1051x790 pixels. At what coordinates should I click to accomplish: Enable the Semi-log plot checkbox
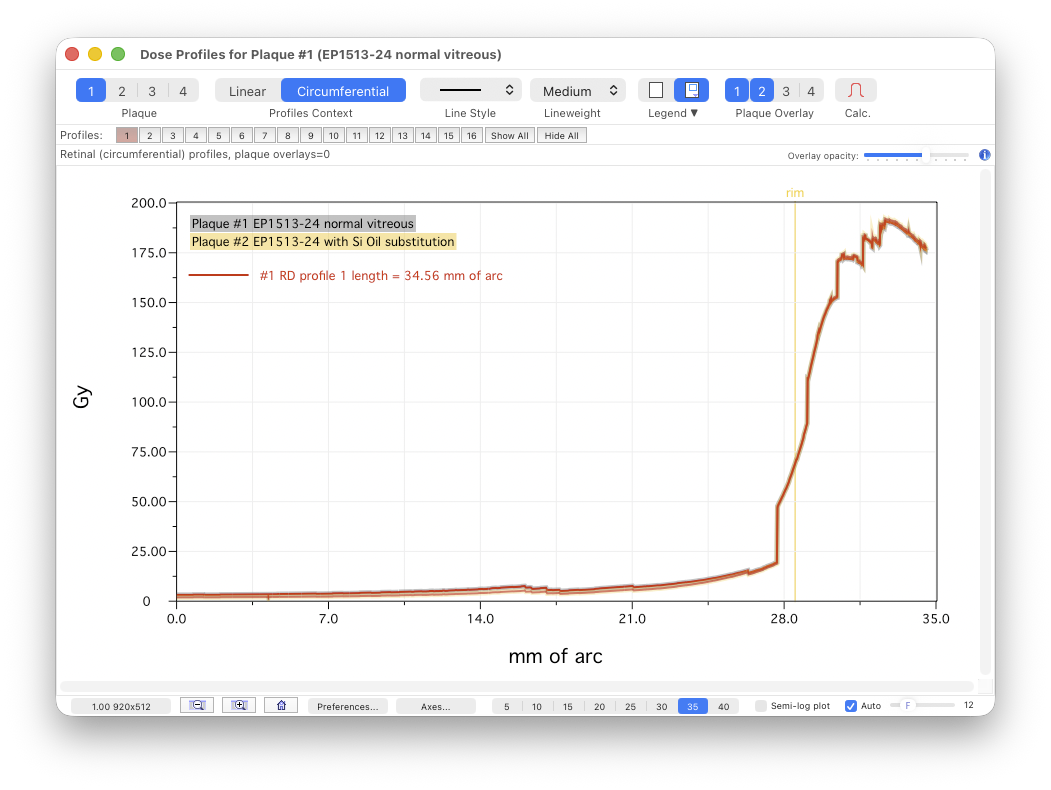[x=761, y=706]
